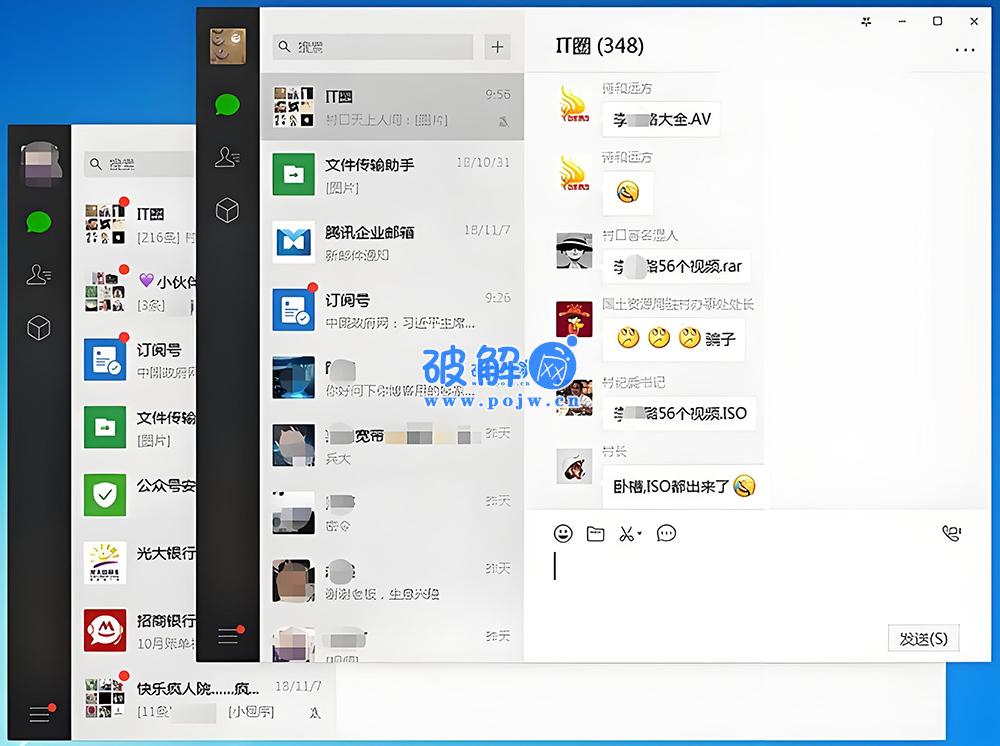1000x746 pixels.
Task: Select the green Chats bubble in sidebar
Action: pos(227,102)
